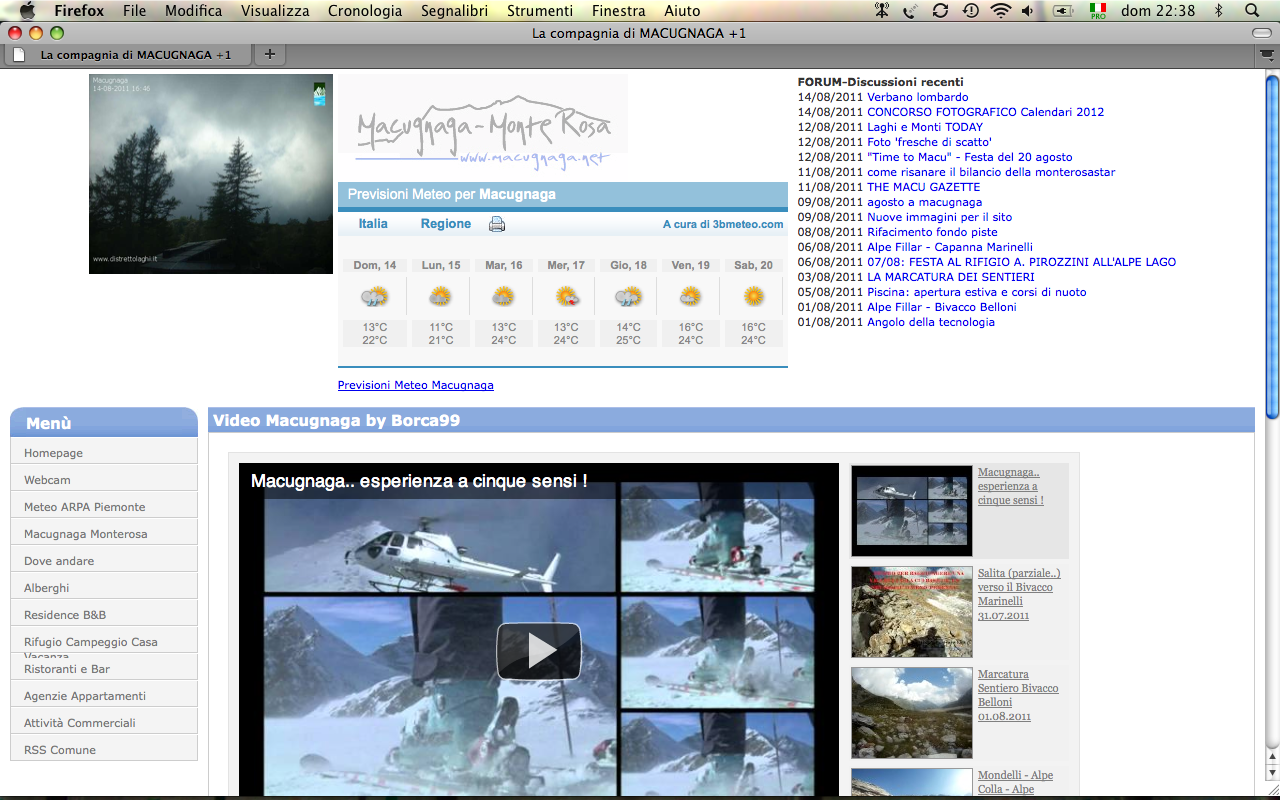Viewport: 1280px width, 800px height.
Task: Open LA MARCATURA DEI SENTIERI thread
Action: [x=951, y=277]
